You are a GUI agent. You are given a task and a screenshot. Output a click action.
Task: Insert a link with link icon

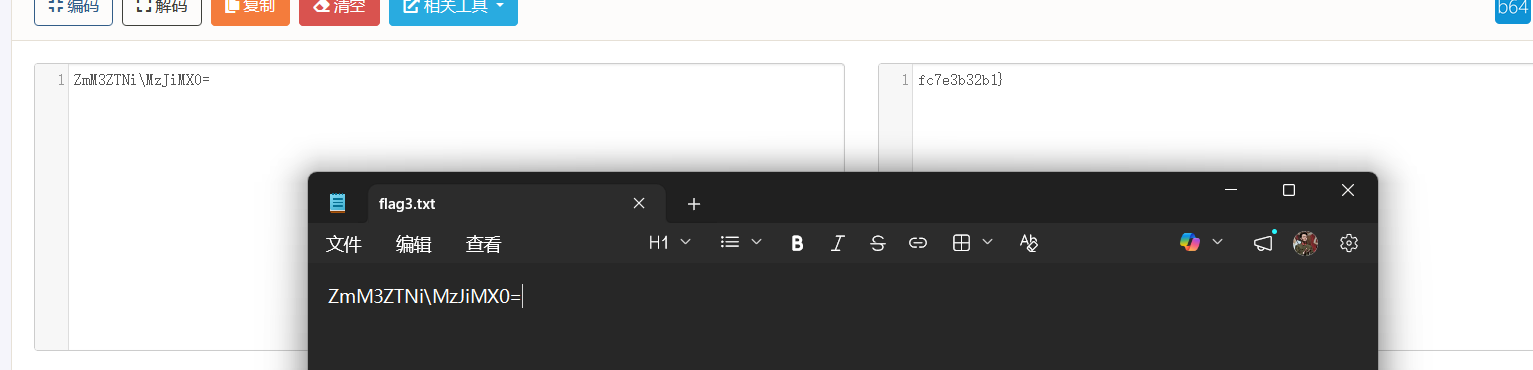(917, 243)
